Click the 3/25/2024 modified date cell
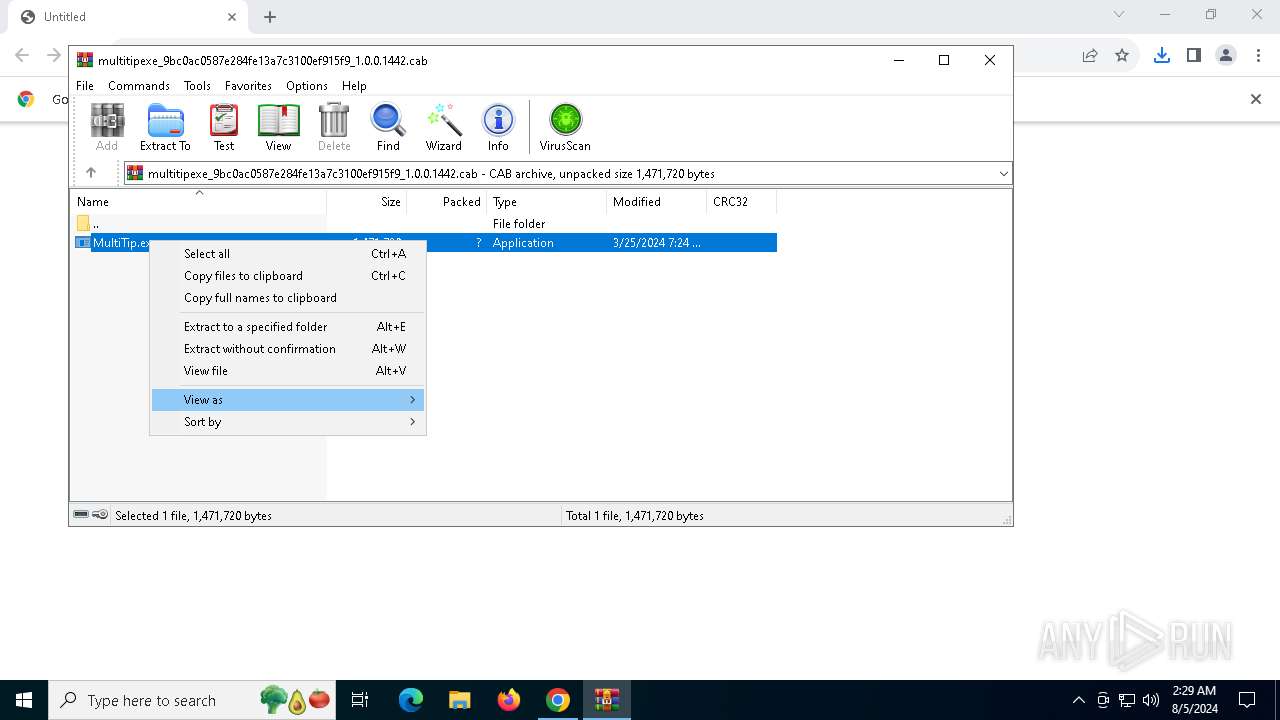Viewport: 1280px width, 720px height. [657, 243]
